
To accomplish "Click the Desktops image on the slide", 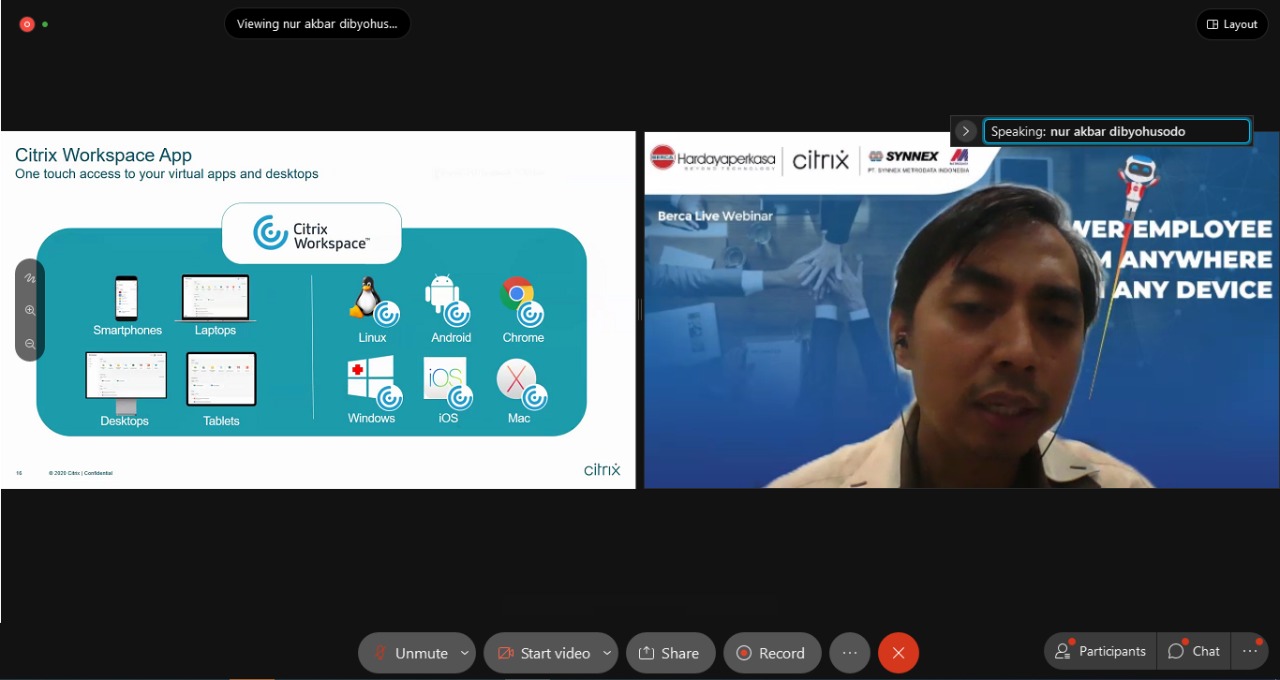I will pos(126,382).
